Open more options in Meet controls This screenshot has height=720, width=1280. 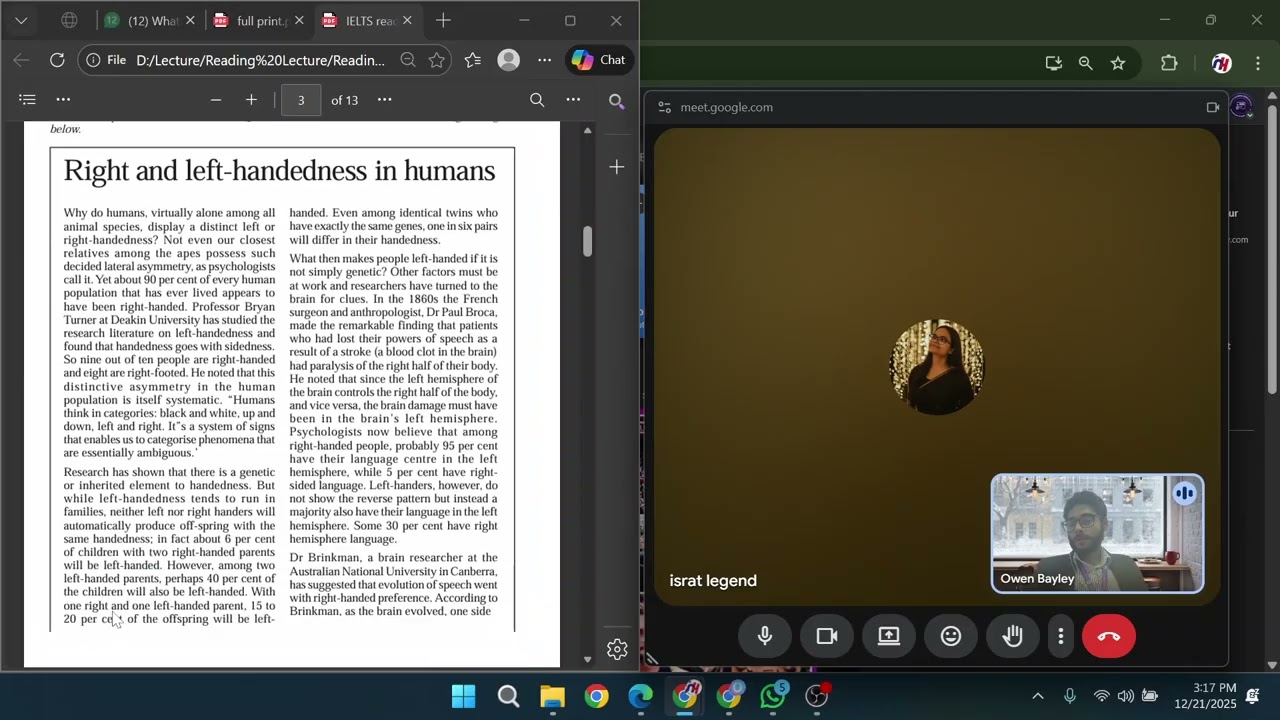[1061, 636]
